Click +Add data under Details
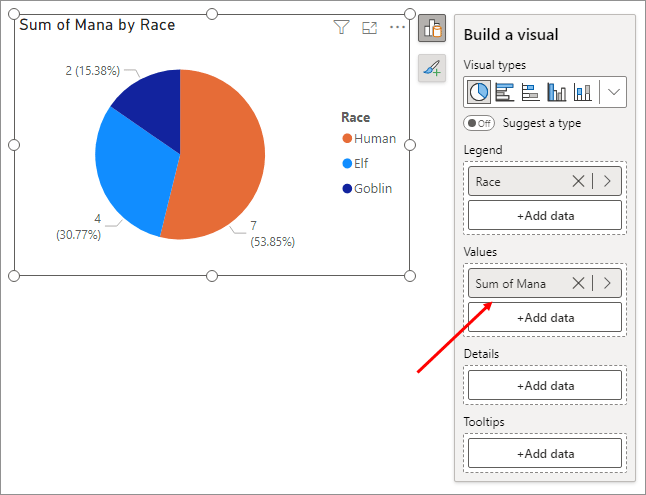The image size is (646, 495). (545, 385)
